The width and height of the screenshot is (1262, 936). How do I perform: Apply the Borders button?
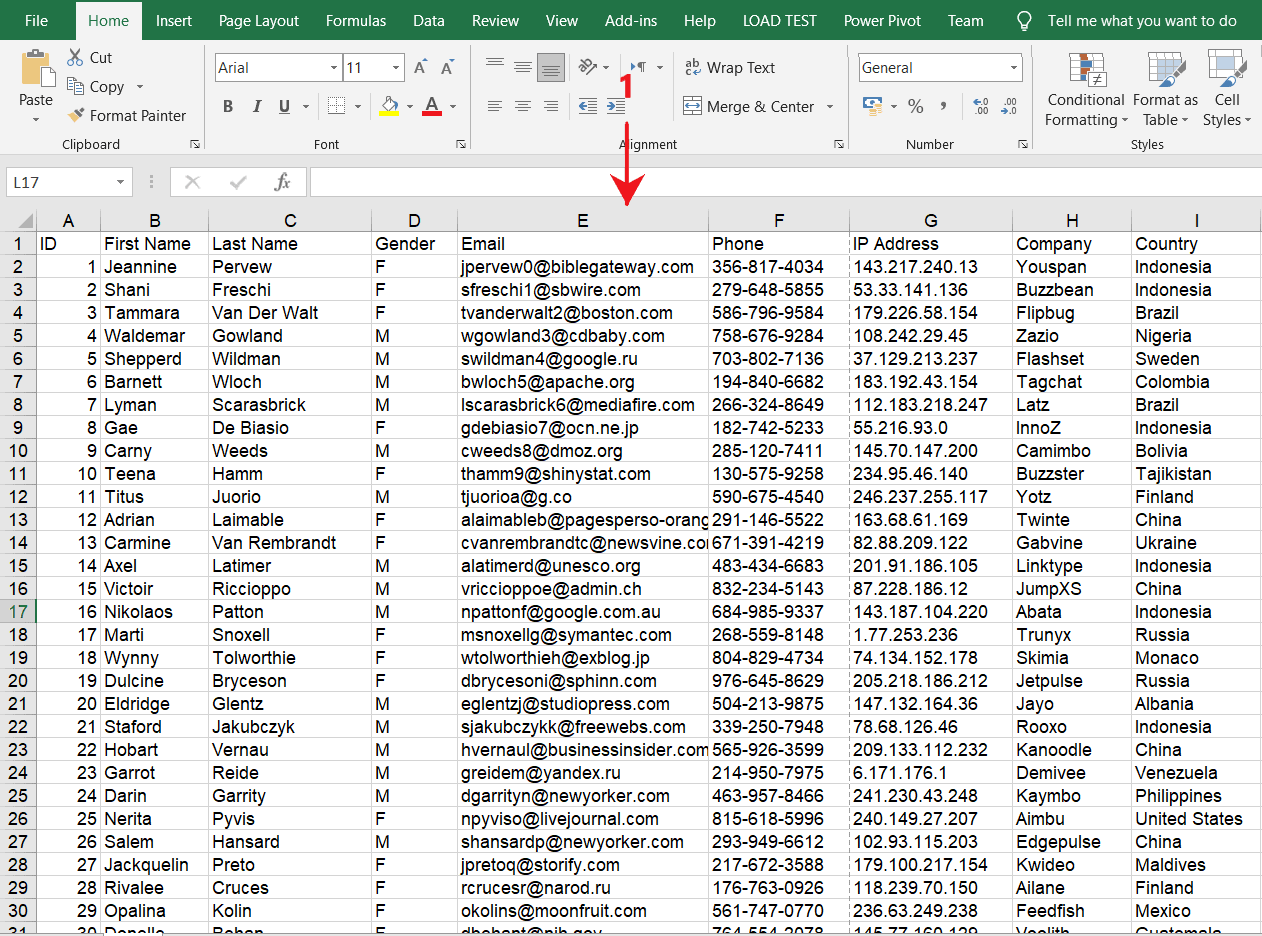pos(336,106)
